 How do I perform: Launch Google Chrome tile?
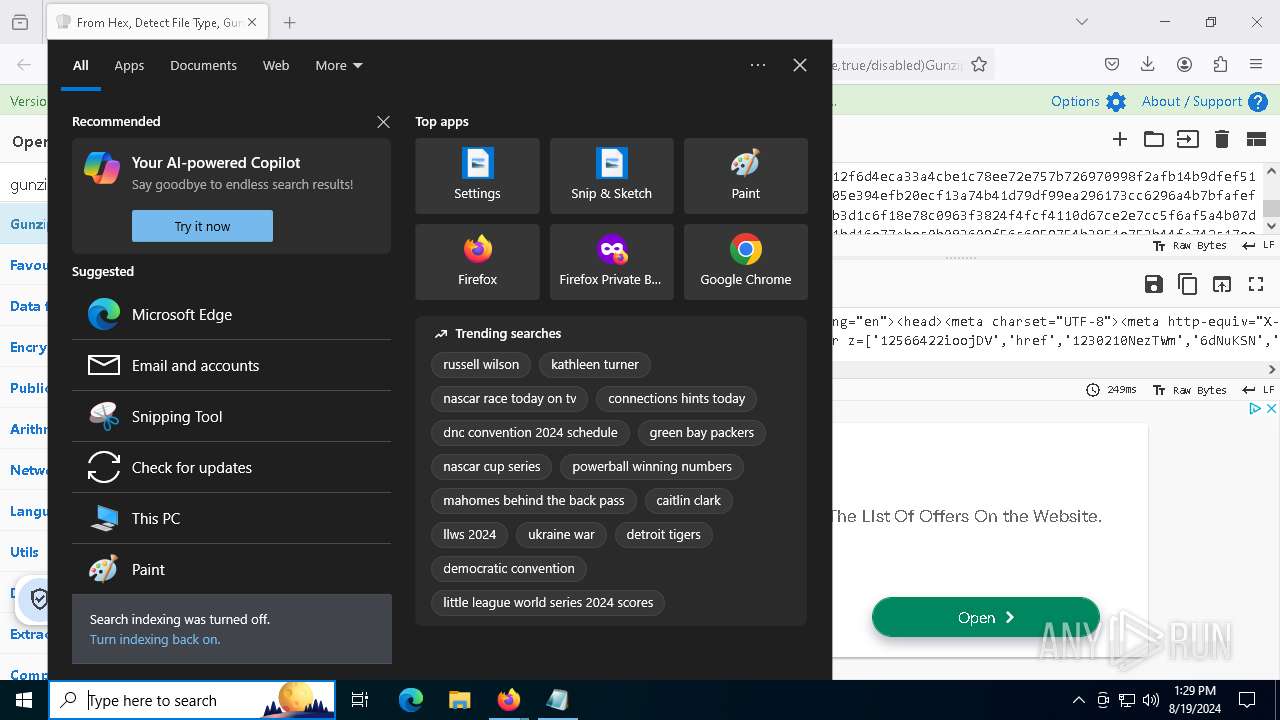point(745,262)
